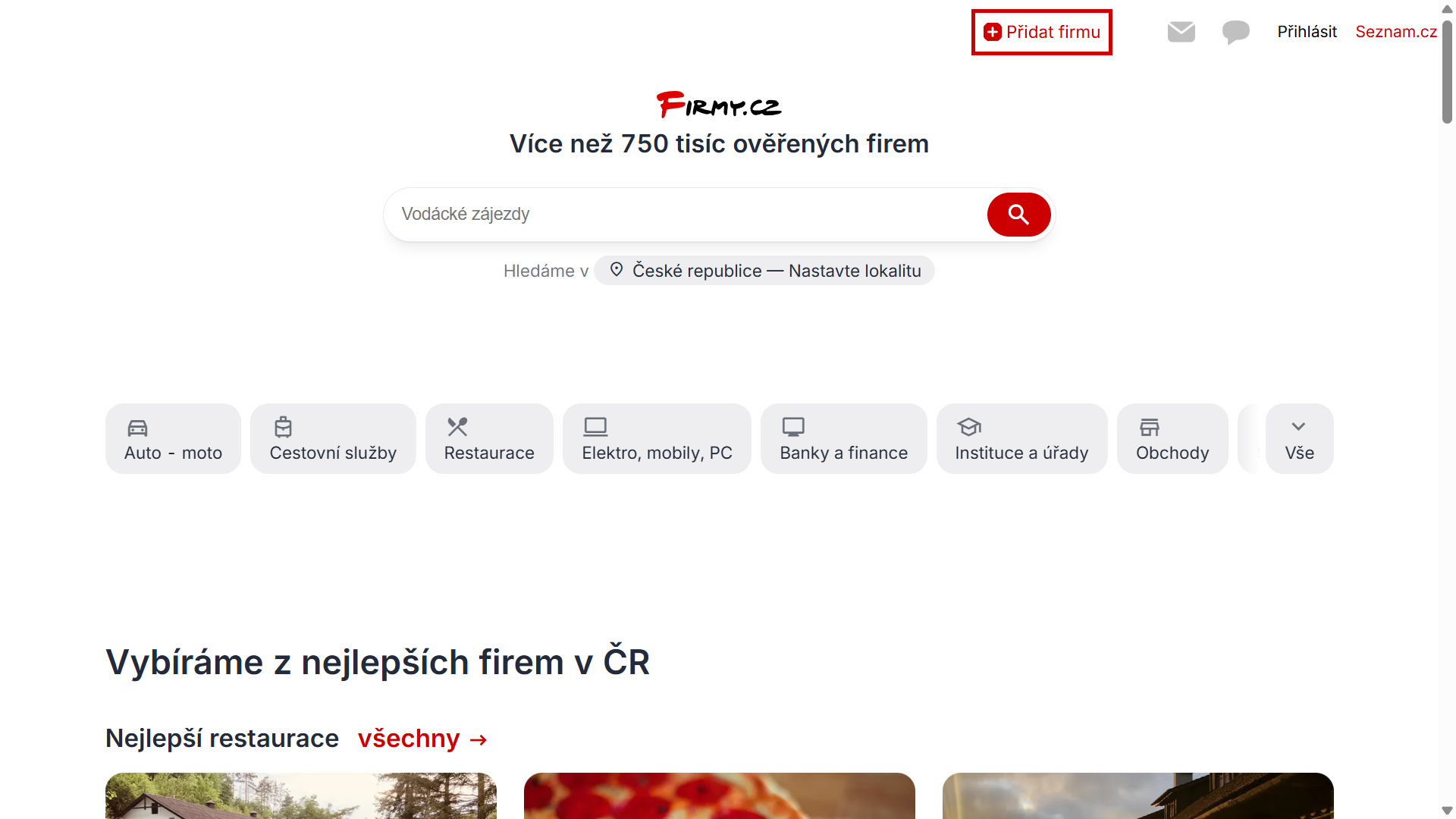Select the Cestovní služby luggage category
This screenshot has width=1456, height=819.
333,439
